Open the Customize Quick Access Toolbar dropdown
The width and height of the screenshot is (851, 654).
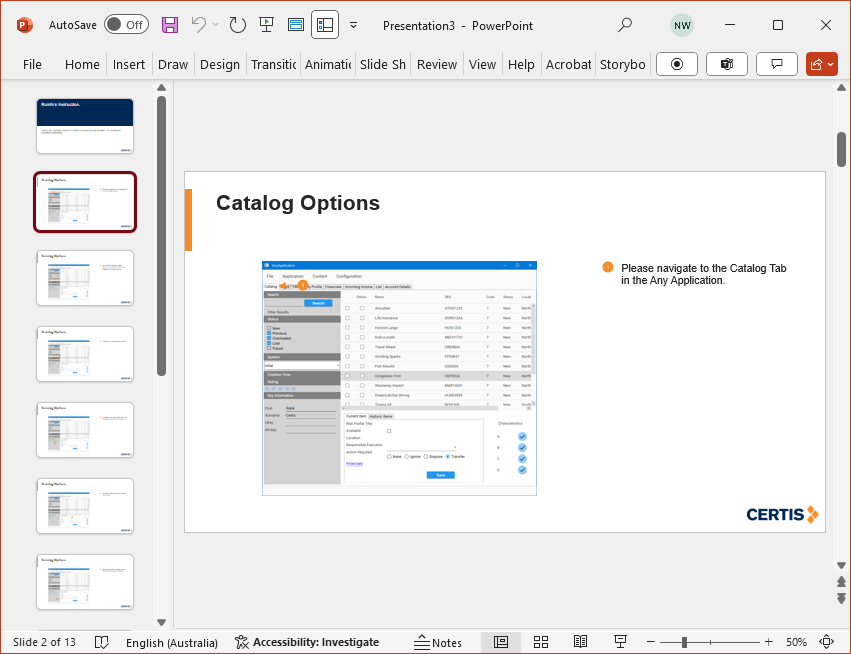353,24
